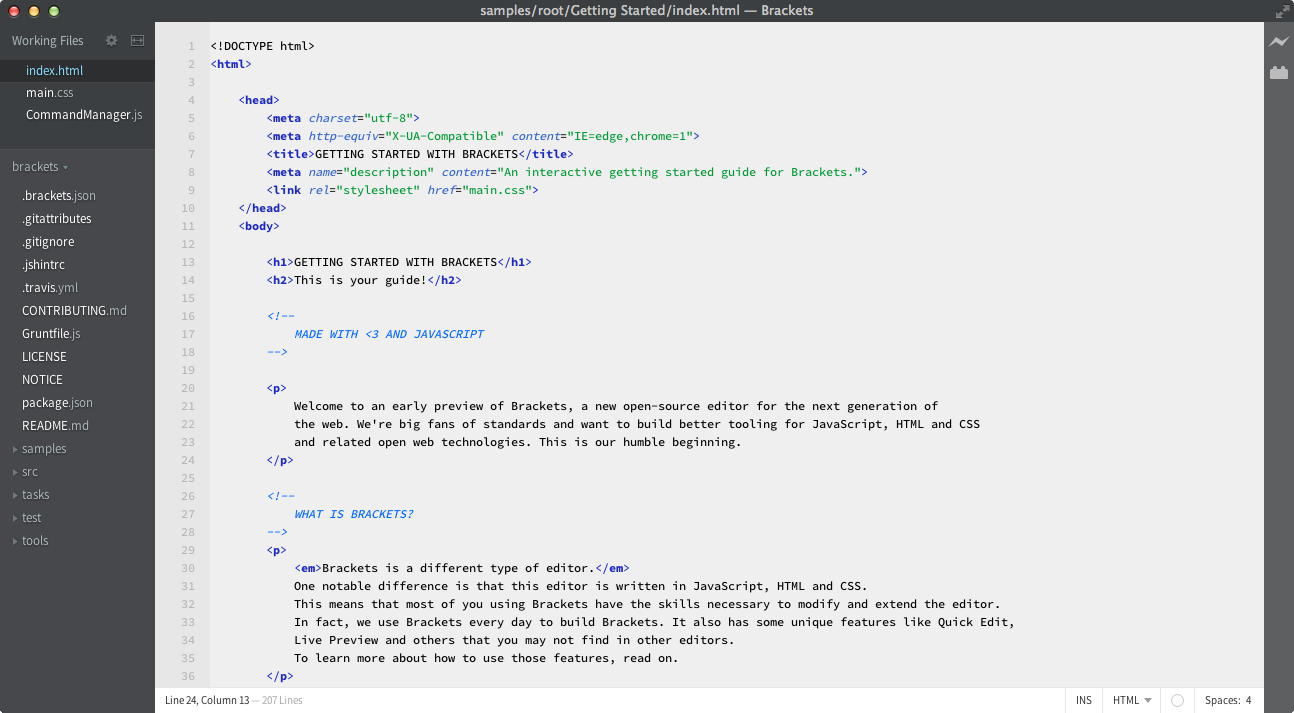Click the linting status circle indicator
Viewport: 1294px width, 713px height.
(1177, 701)
